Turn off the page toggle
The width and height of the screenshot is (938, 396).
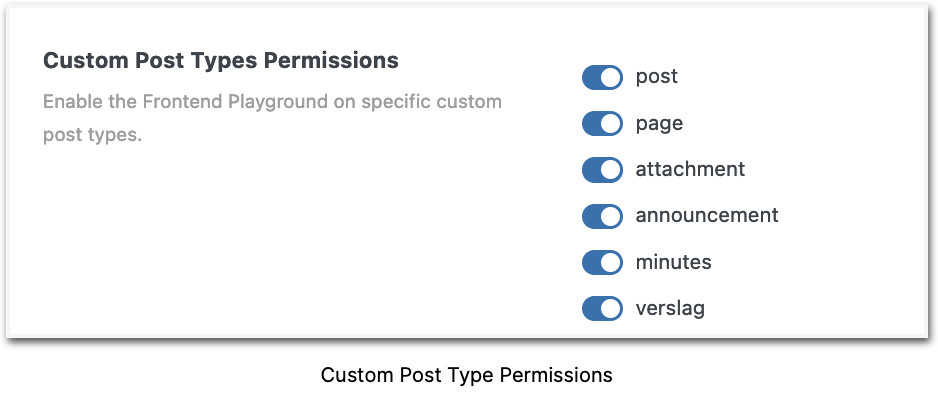coord(602,124)
